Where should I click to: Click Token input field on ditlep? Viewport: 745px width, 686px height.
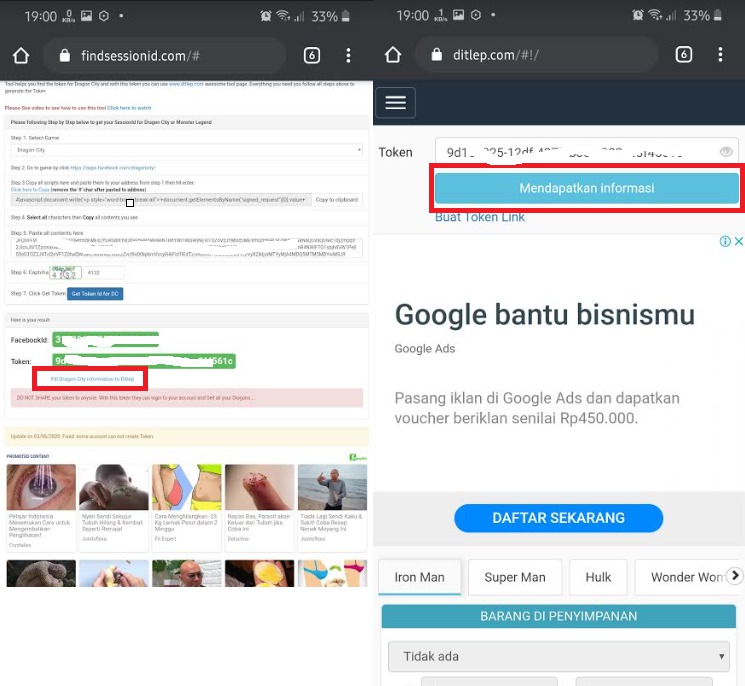pyautogui.click(x=587, y=152)
